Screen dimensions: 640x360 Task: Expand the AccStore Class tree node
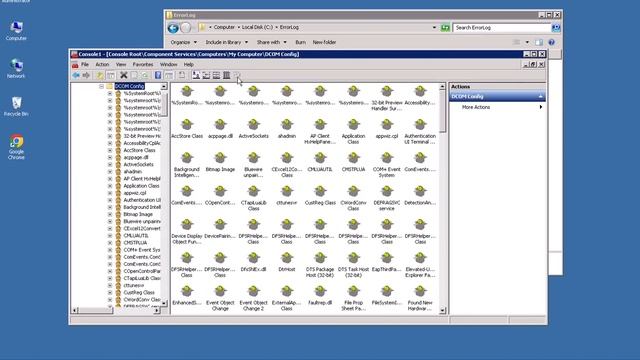110,151
